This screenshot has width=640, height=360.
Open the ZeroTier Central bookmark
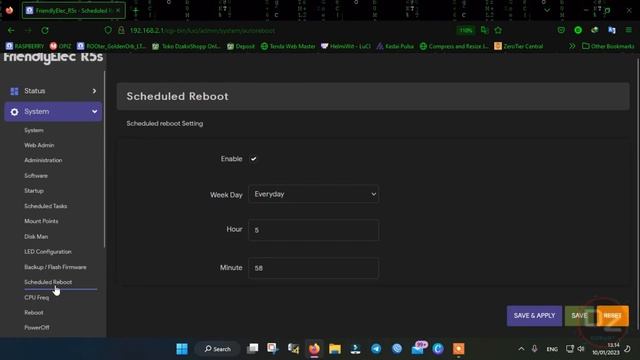coord(519,46)
